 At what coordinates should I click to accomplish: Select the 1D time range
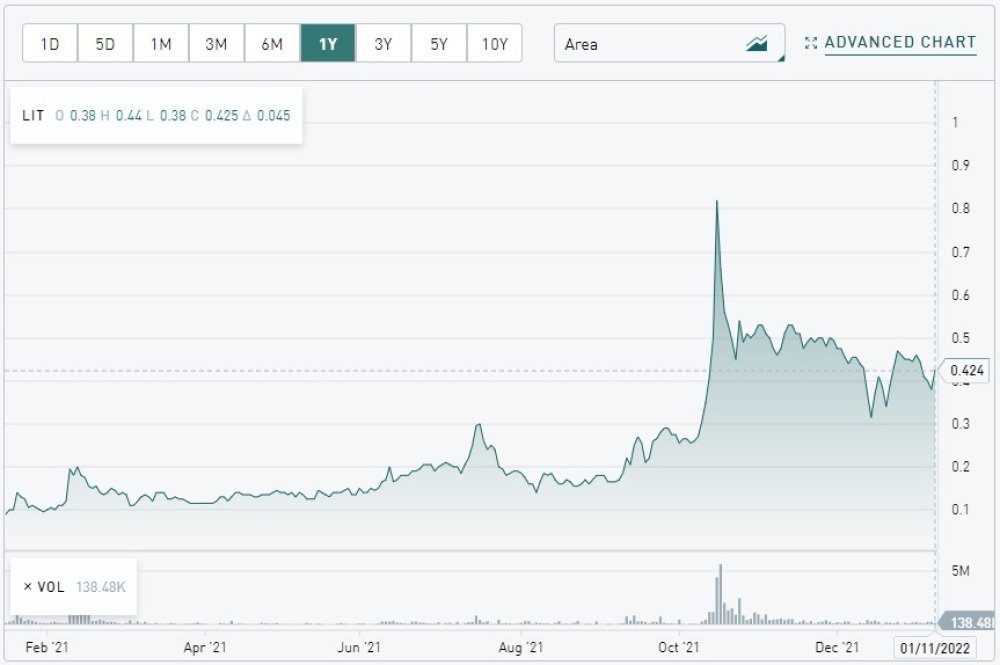(50, 43)
